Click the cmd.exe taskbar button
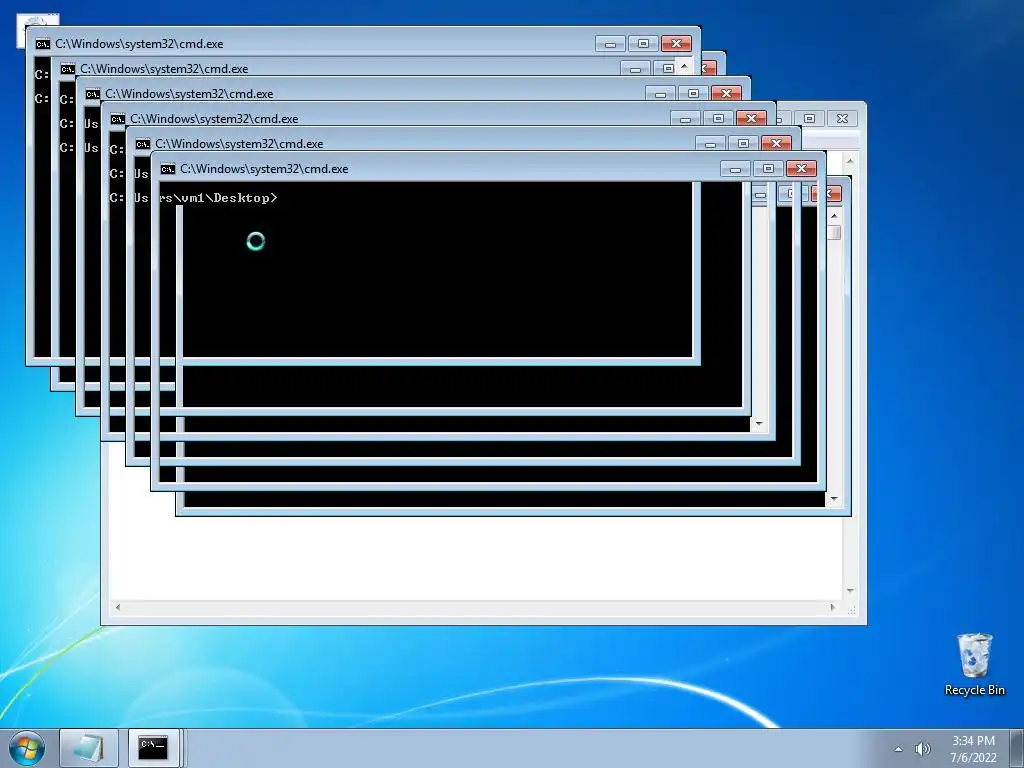The image size is (1024, 768). pyautogui.click(x=153, y=748)
